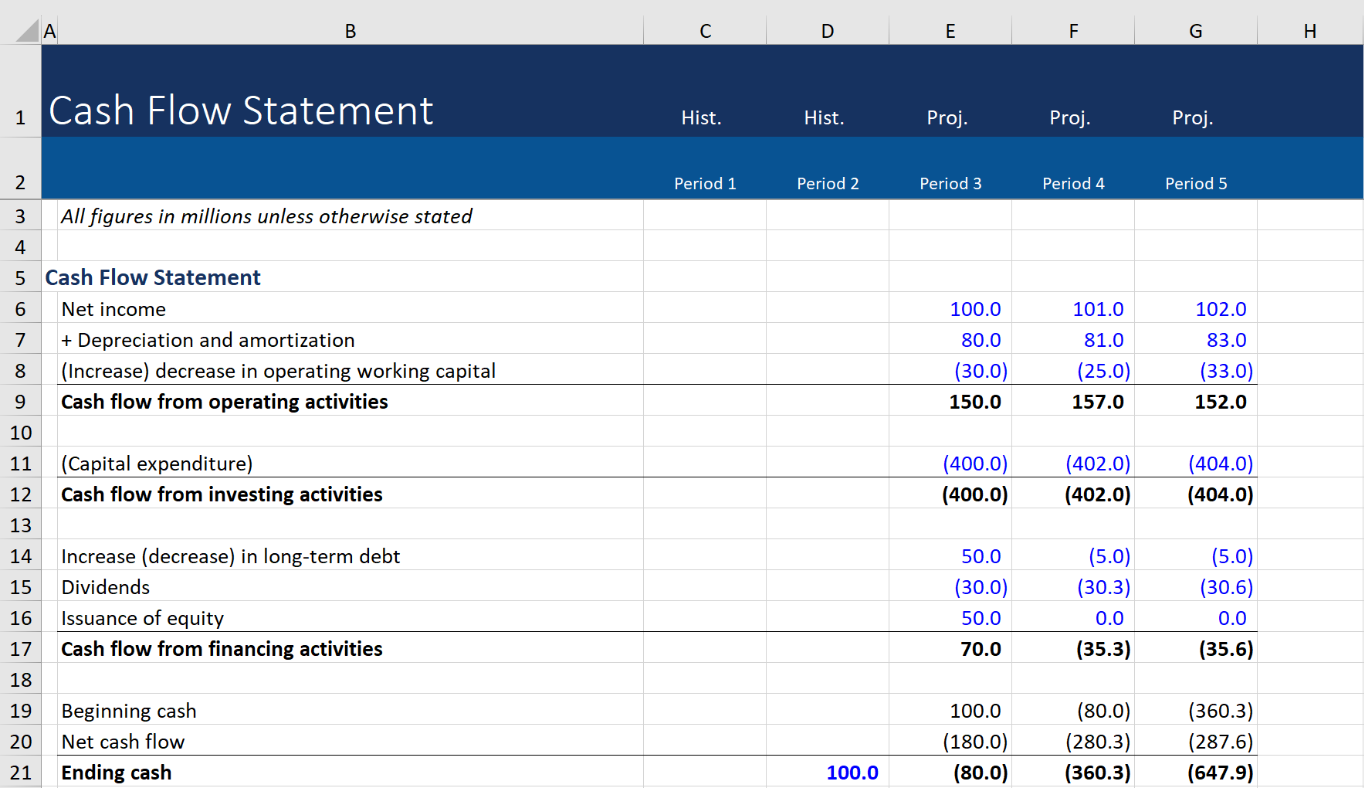Click 'Beginning cash' label

coord(129,711)
